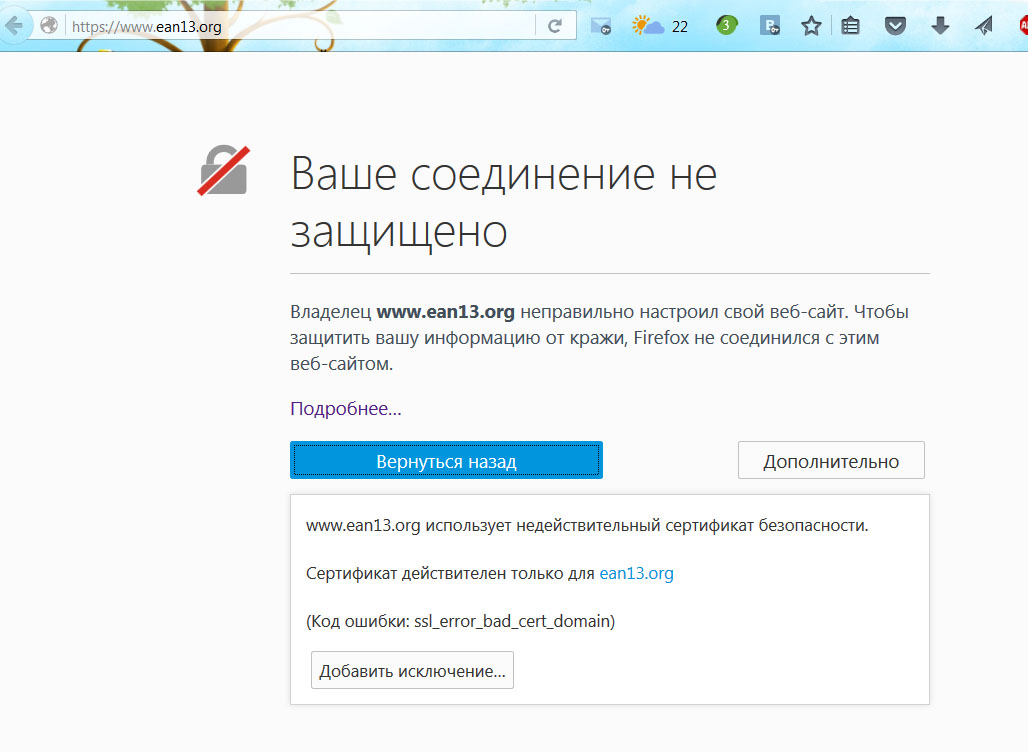Click bold www.ean13.org in warning text
1028x752 pixels.
445,312
